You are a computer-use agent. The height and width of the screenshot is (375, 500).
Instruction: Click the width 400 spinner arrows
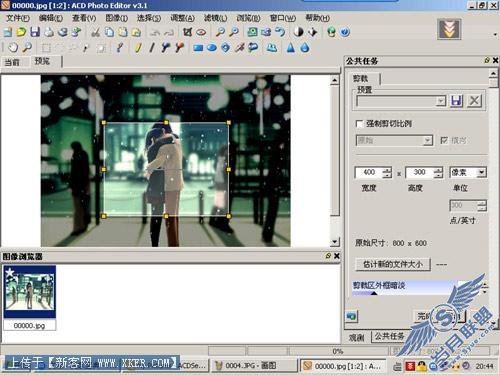(x=387, y=172)
